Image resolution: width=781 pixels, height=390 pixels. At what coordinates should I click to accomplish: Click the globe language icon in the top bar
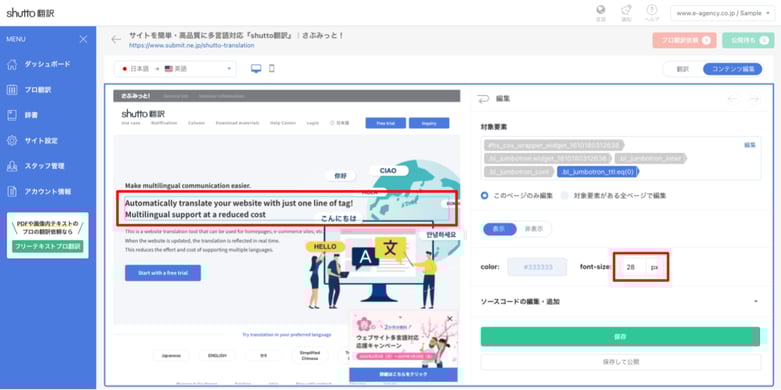pos(601,10)
